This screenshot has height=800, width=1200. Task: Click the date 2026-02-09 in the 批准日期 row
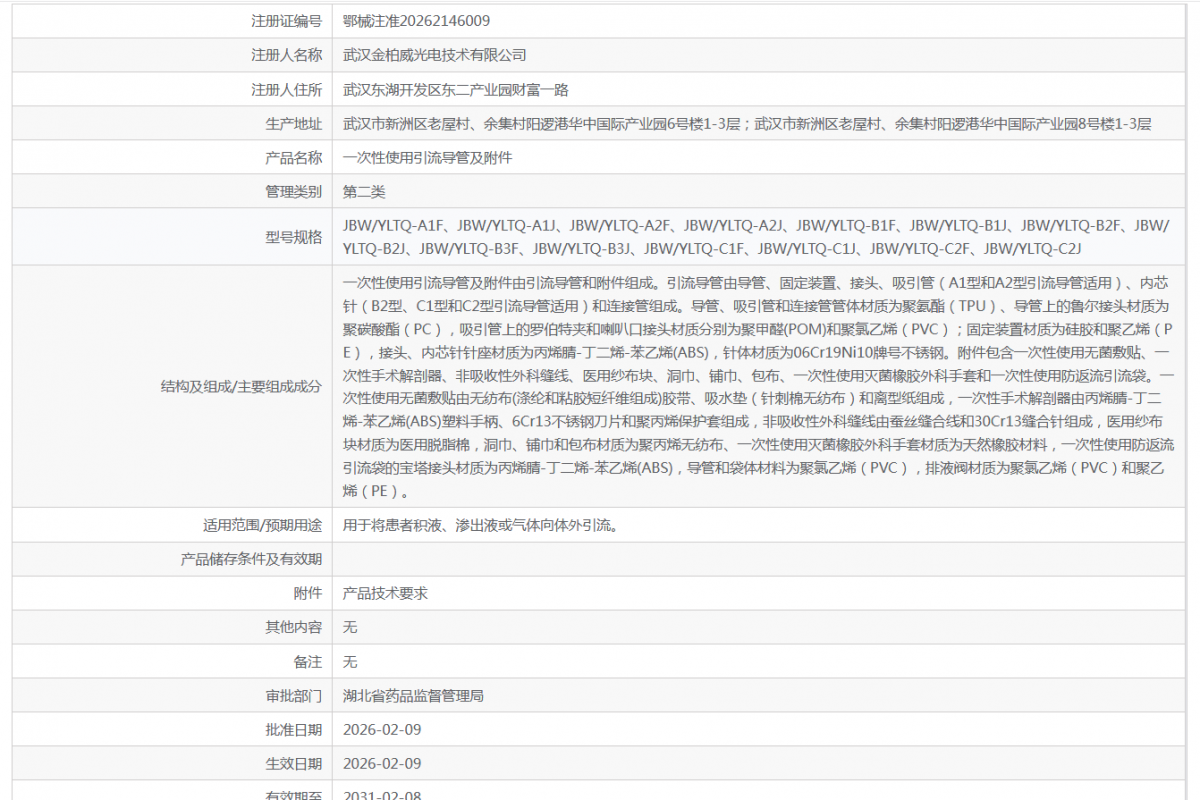click(x=382, y=730)
